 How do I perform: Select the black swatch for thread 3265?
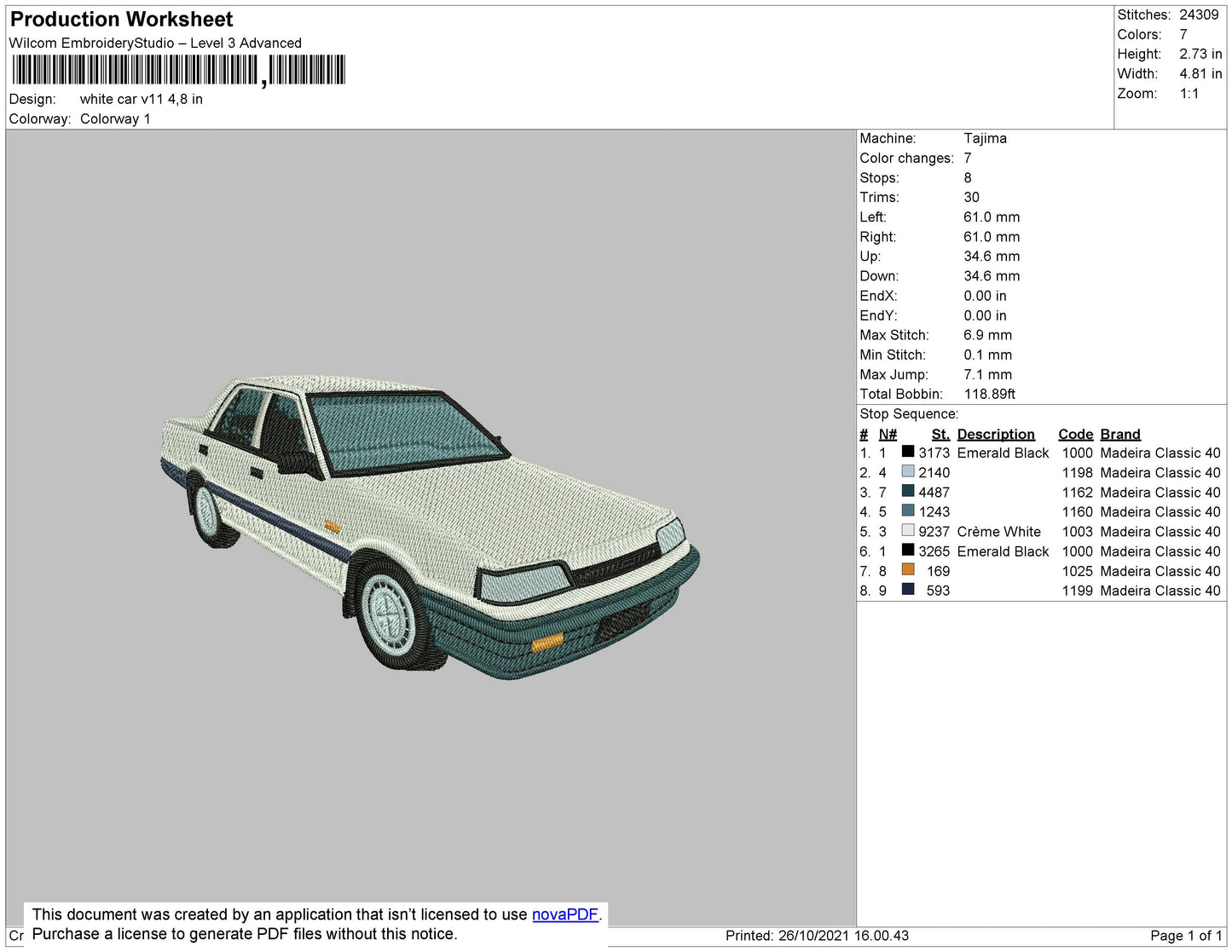coord(908,550)
